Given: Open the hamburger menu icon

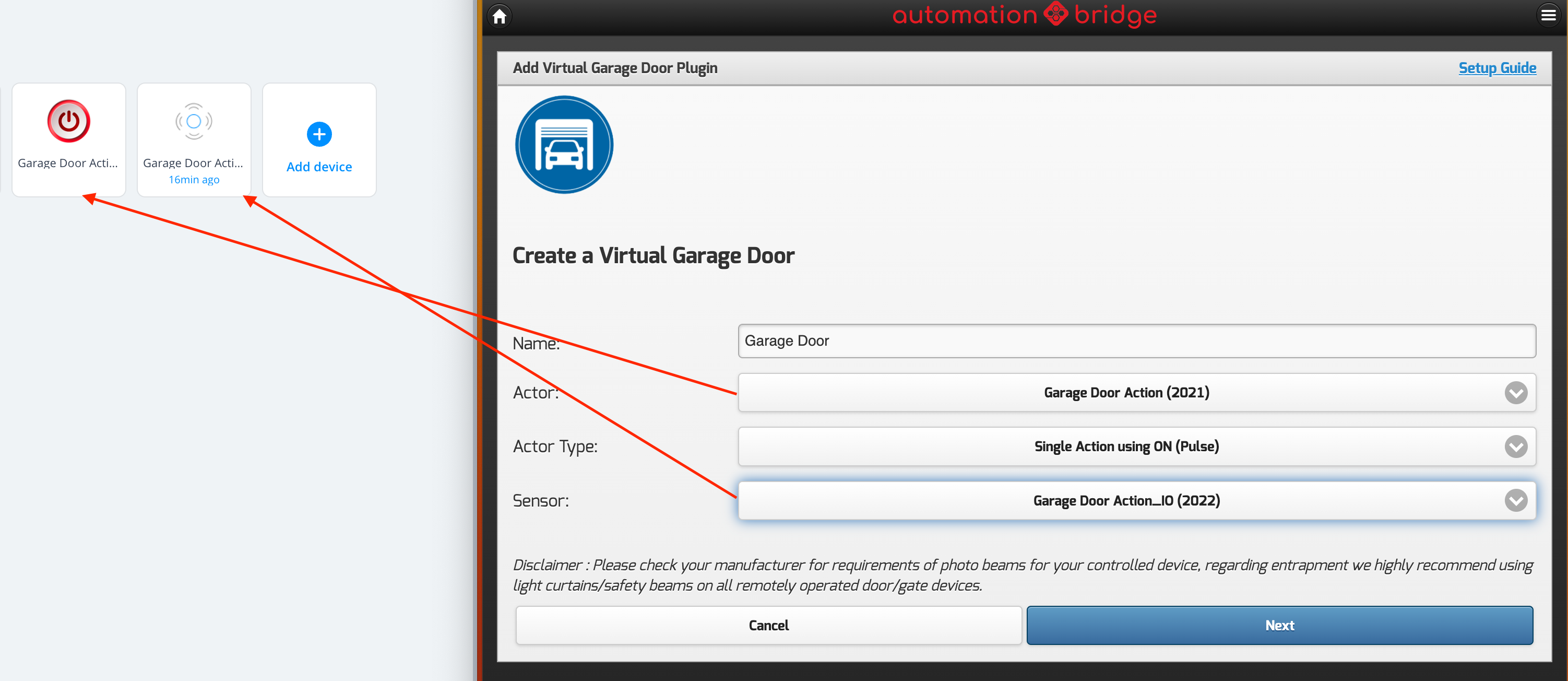Looking at the screenshot, I should click(x=1548, y=15).
